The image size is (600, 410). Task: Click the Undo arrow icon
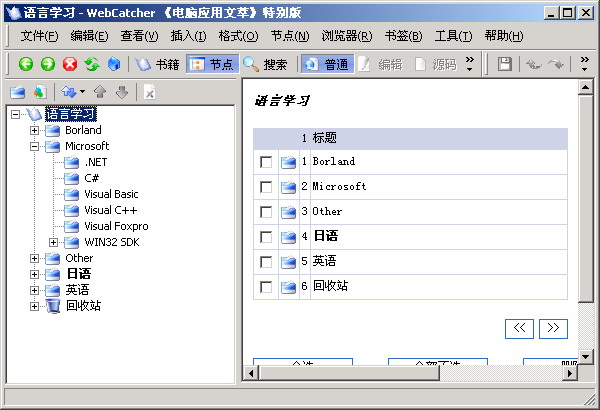[x=533, y=64]
